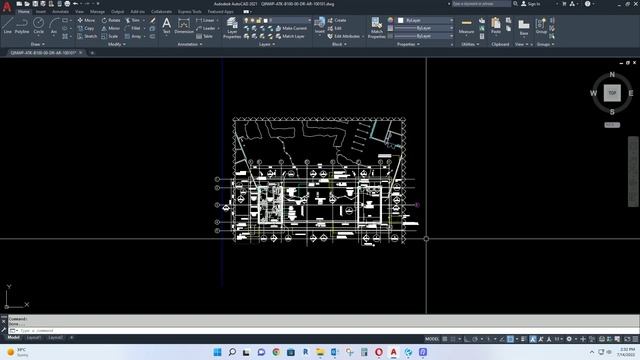
Task: Click Sign In in title bar
Action: (x=531, y=4)
